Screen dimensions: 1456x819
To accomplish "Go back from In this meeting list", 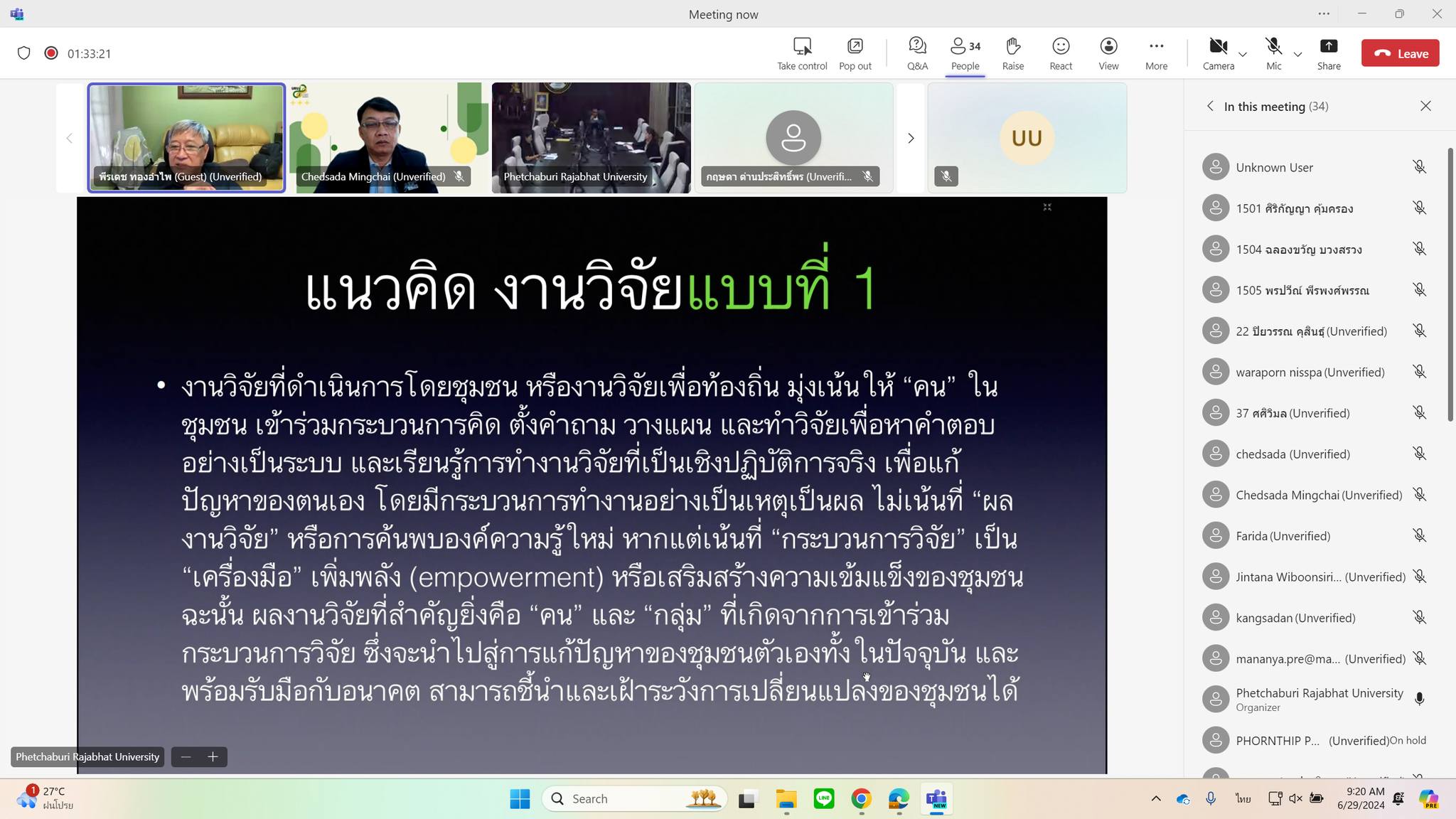I will [x=1210, y=106].
